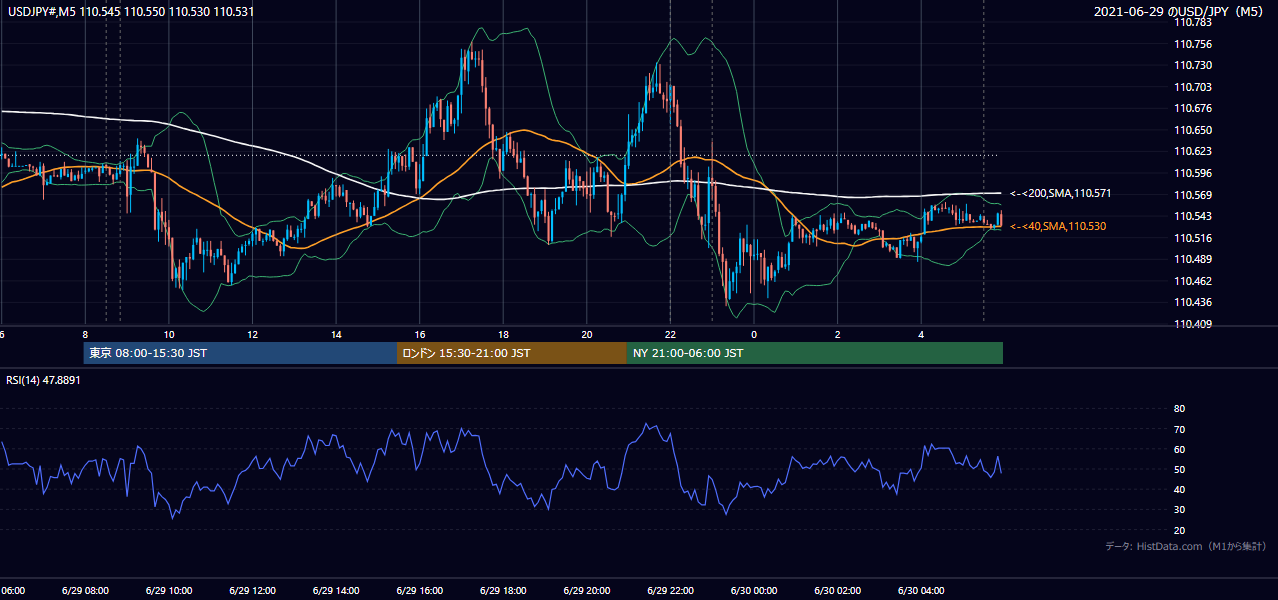Click the 6/29 10:00 bottom time label
The height and width of the screenshot is (600, 1278).
pyautogui.click(x=169, y=590)
